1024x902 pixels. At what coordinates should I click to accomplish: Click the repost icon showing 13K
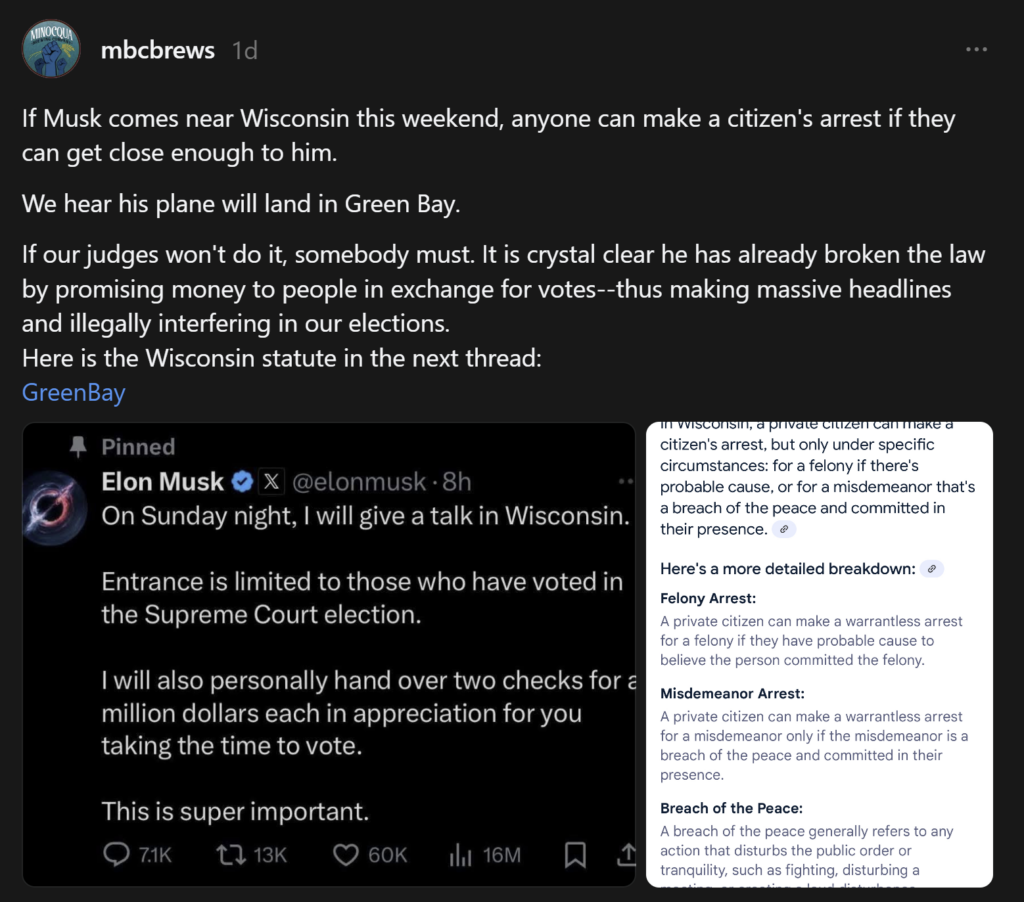point(232,853)
